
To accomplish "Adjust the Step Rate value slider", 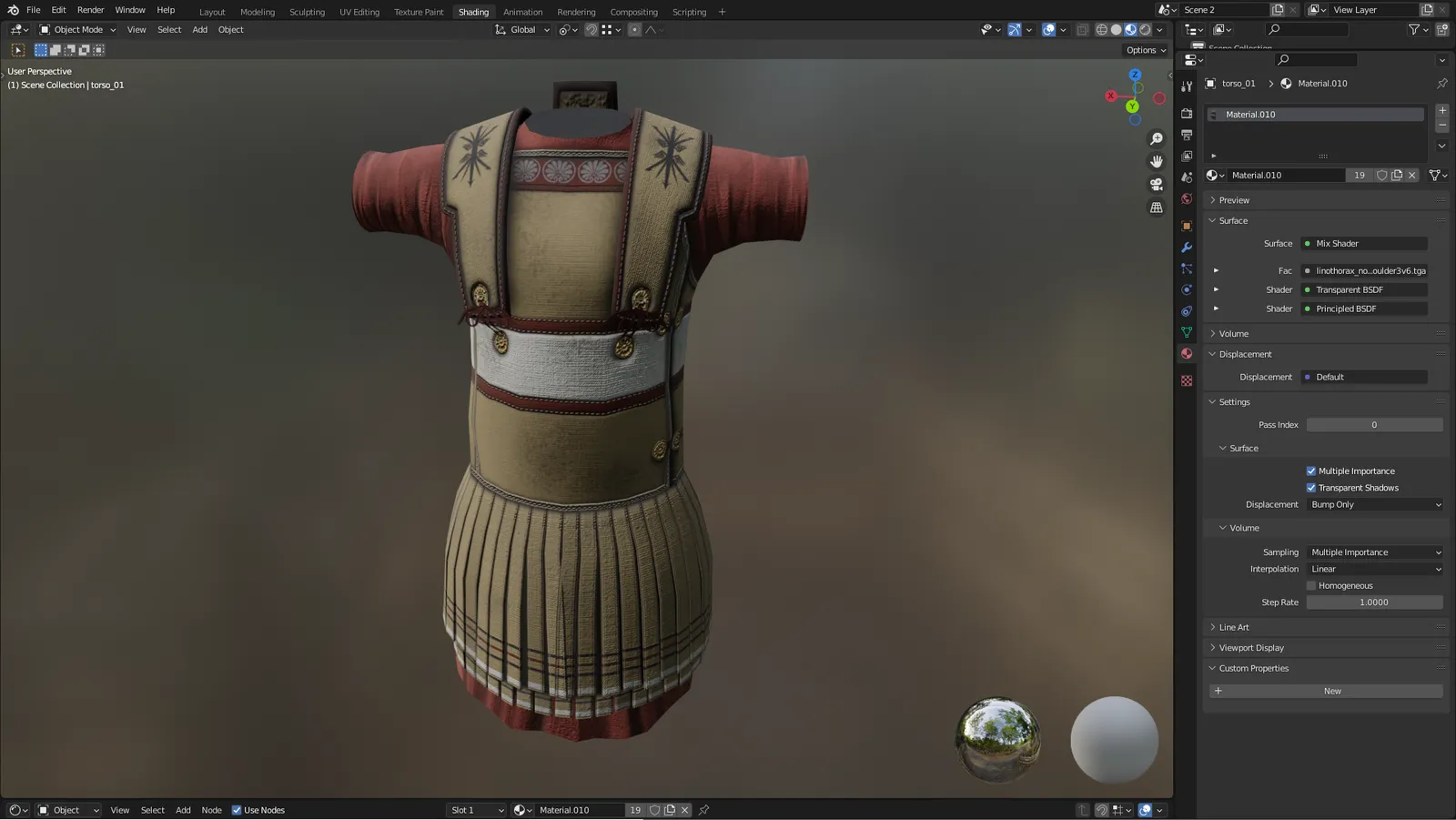I will coord(1375,603).
